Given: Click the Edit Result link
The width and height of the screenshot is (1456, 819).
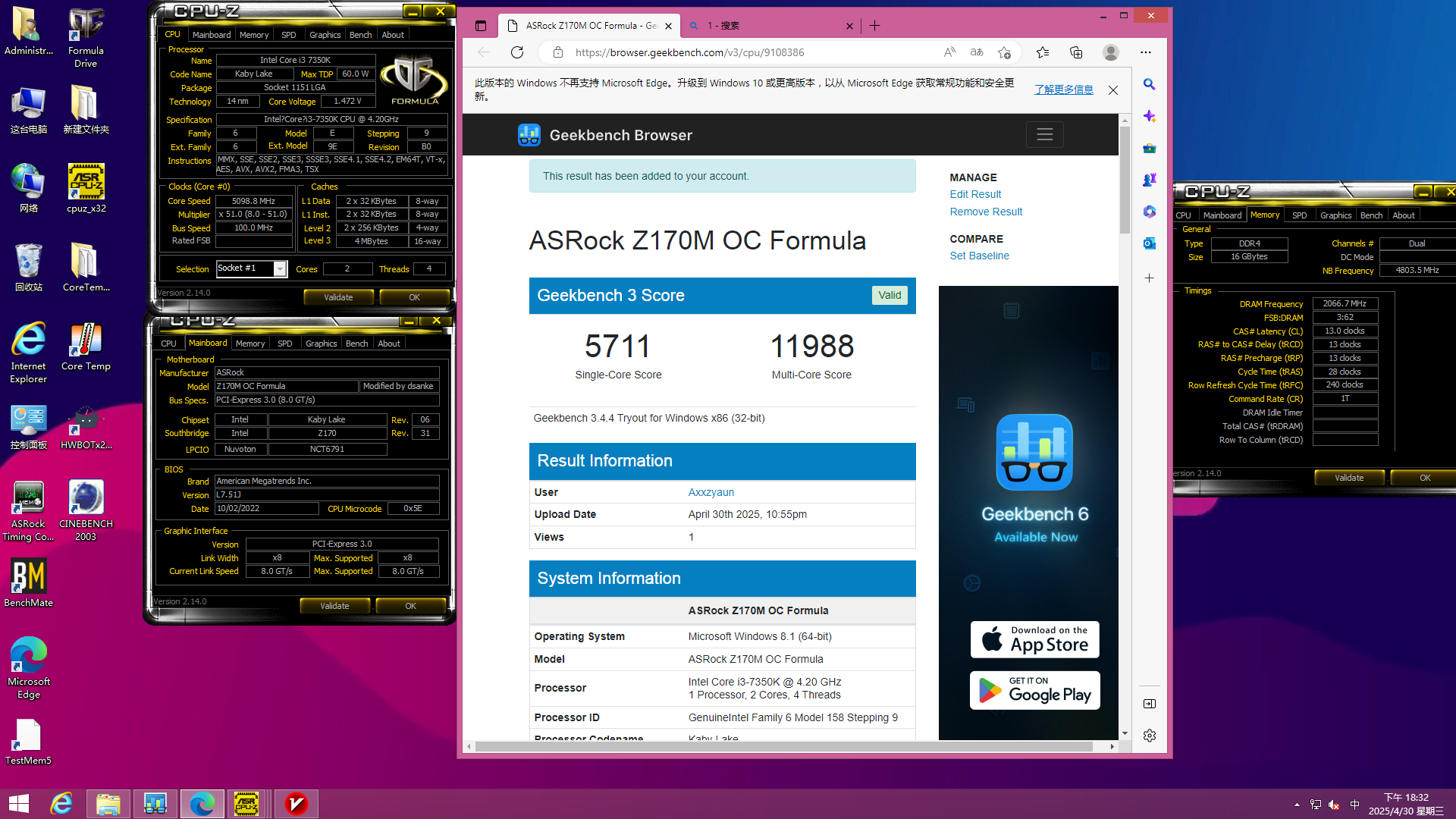Looking at the screenshot, I should coord(975,194).
